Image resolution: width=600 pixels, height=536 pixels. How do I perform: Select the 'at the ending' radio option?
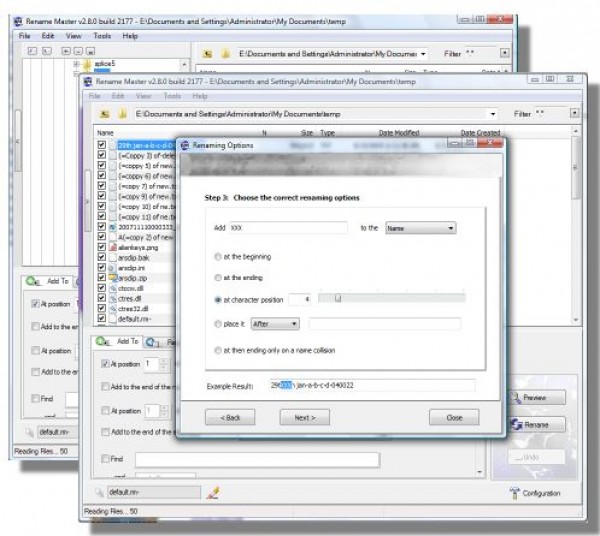pos(218,278)
